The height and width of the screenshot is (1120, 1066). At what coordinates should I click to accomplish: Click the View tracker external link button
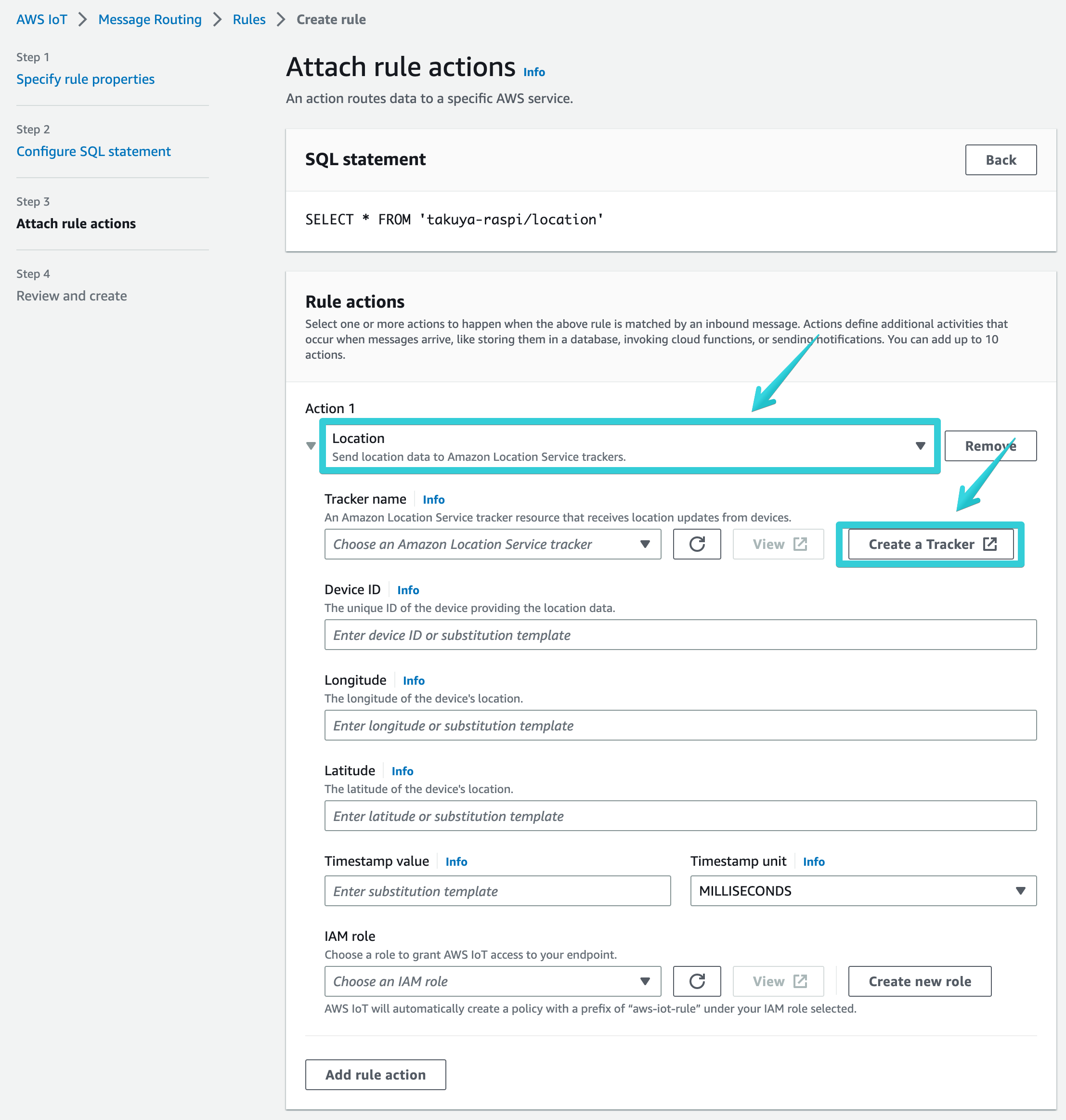coord(778,544)
